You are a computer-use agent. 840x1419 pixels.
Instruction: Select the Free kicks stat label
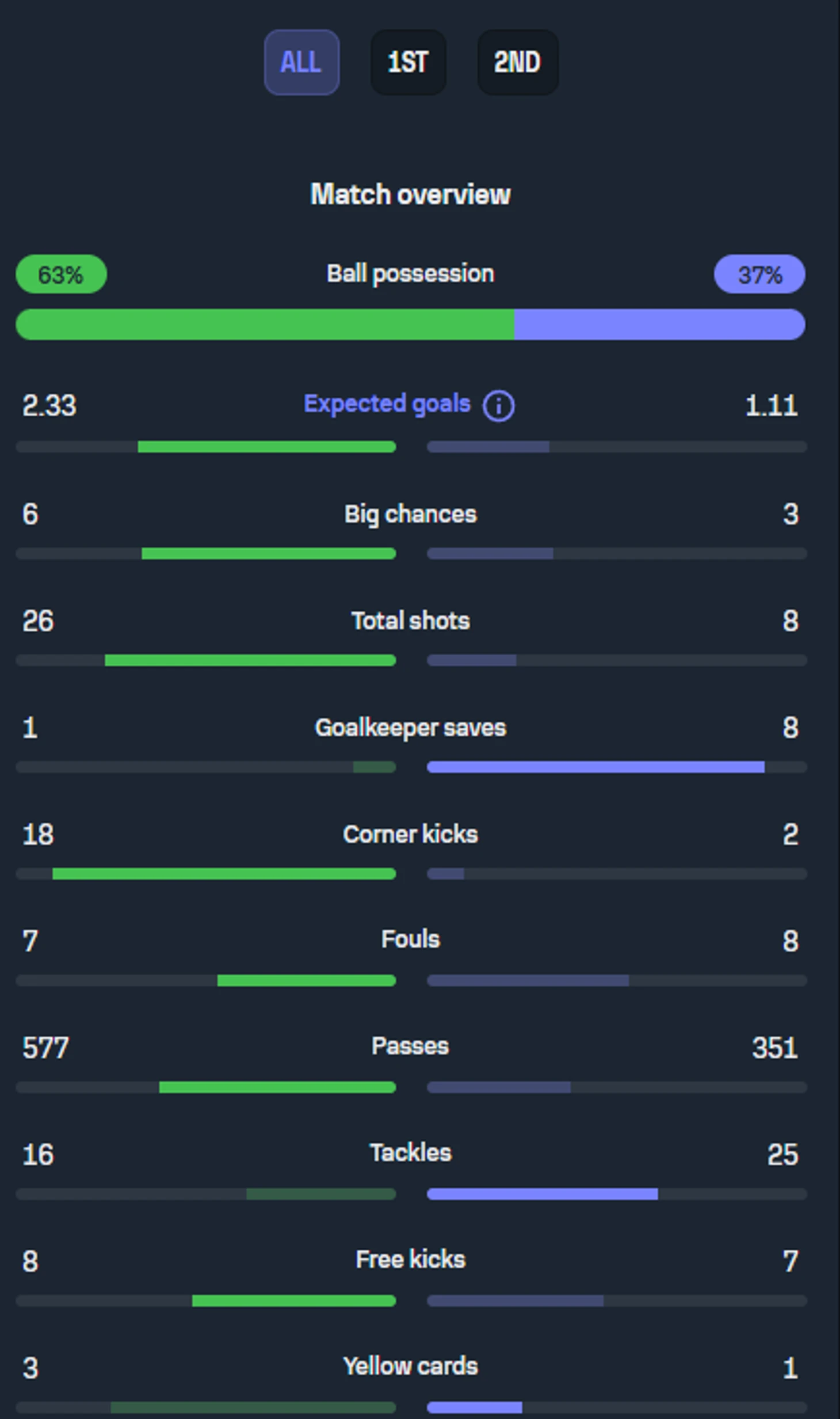point(410,1260)
